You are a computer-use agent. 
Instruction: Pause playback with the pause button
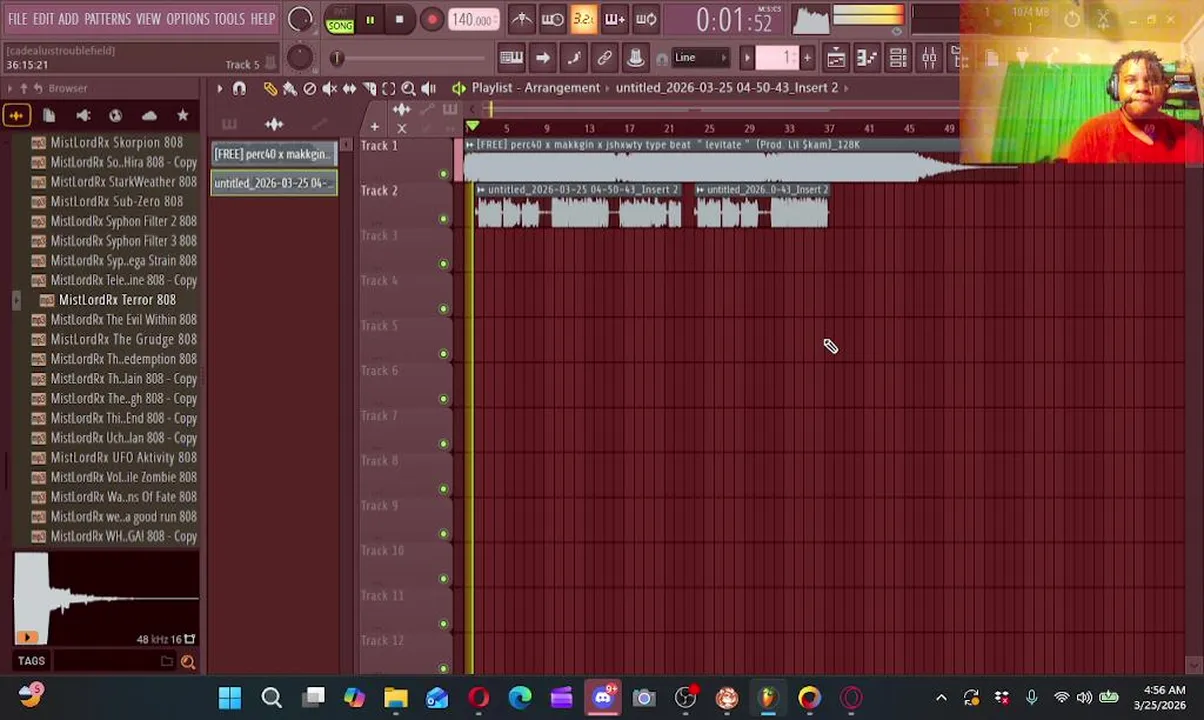tap(370, 19)
